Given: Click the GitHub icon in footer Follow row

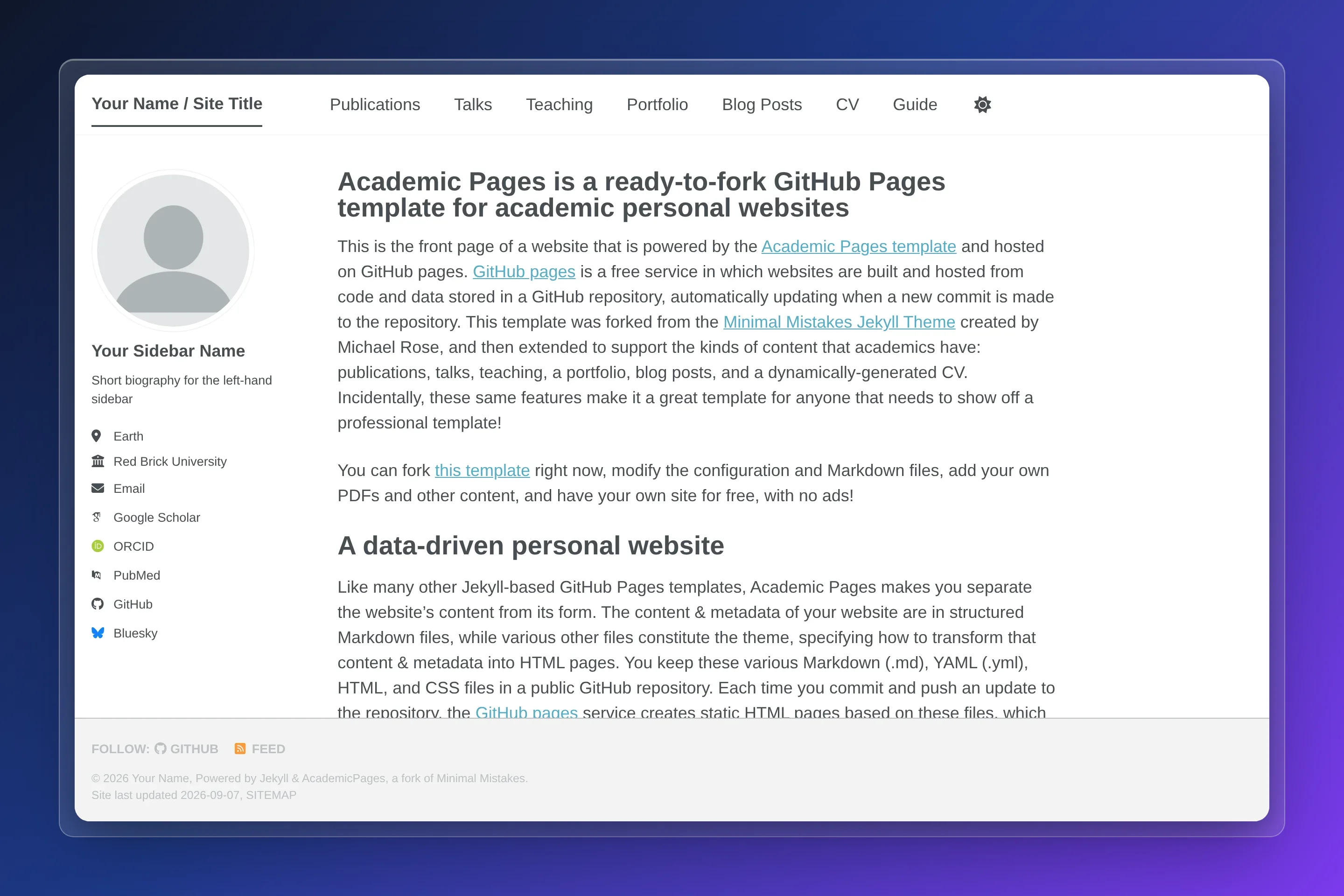Looking at the screenshot, I should click(161, 749).
